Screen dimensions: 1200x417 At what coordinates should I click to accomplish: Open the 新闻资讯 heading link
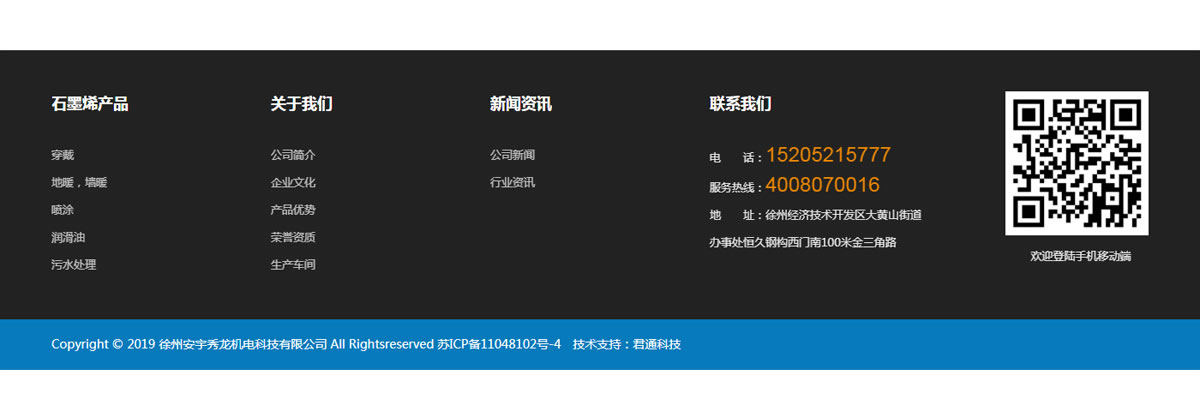pyautogui.click(x=520, y=104)
